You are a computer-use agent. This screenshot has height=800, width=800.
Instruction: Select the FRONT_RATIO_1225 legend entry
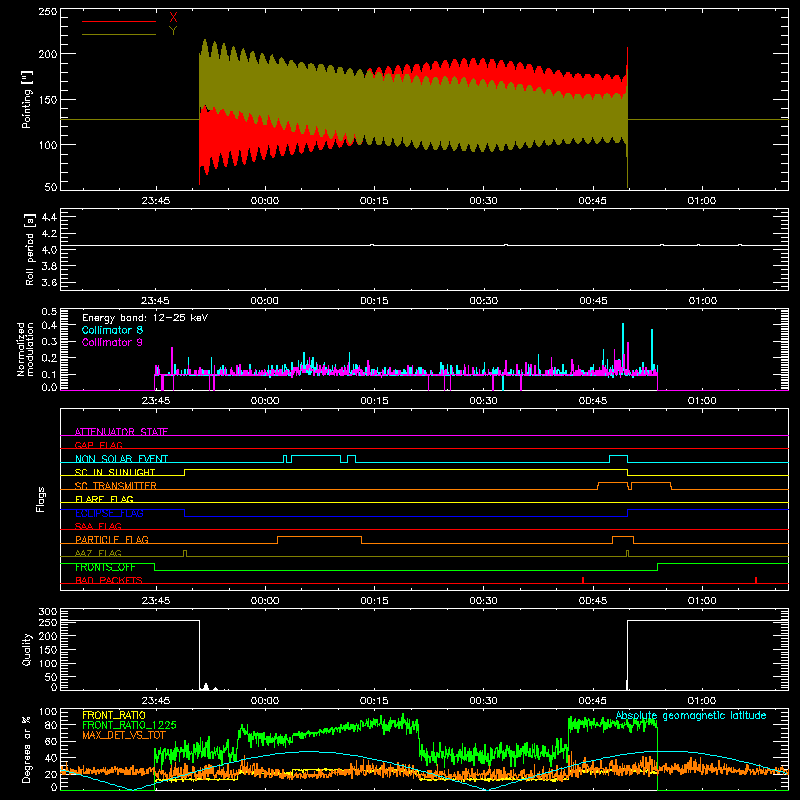[x=129, y=725]
